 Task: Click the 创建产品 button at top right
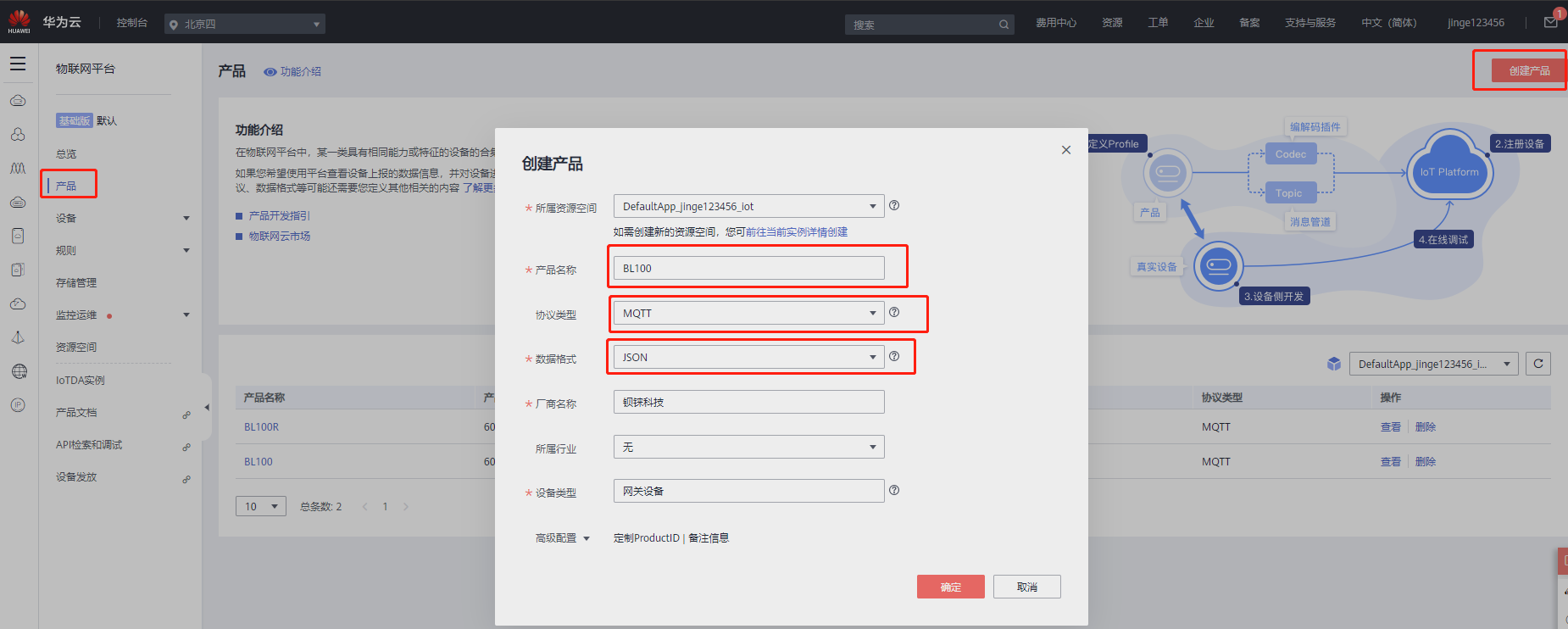pyautogui.click(x=1529, y=70)
